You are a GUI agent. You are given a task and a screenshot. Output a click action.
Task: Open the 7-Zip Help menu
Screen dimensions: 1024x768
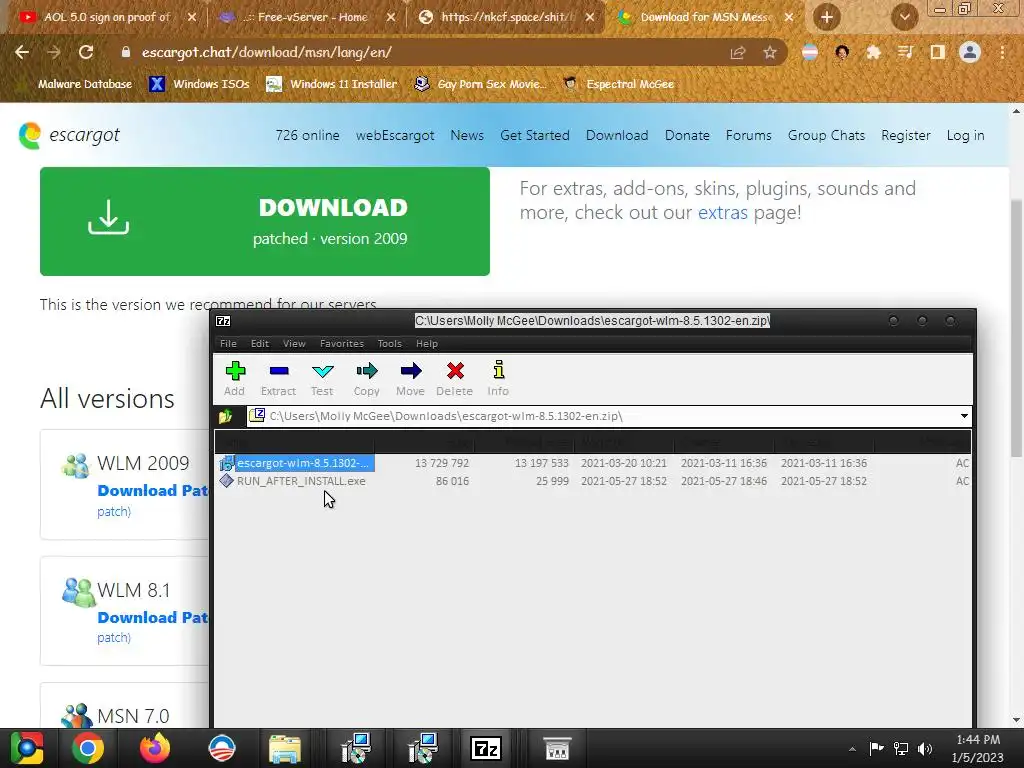426,344
